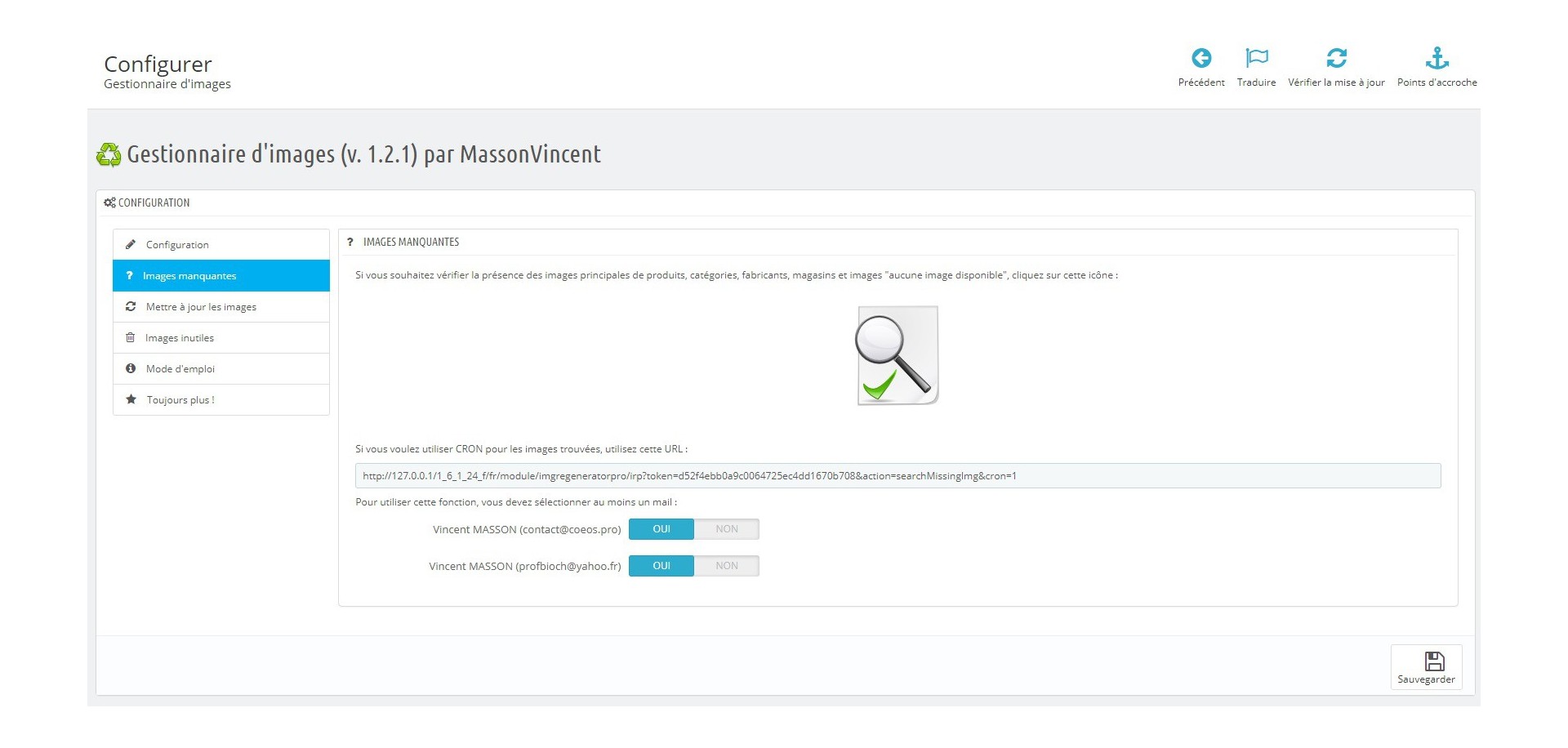The image size is (1568, 748).
Task: Click the CRON URL text field
Action: coord(897,476)
